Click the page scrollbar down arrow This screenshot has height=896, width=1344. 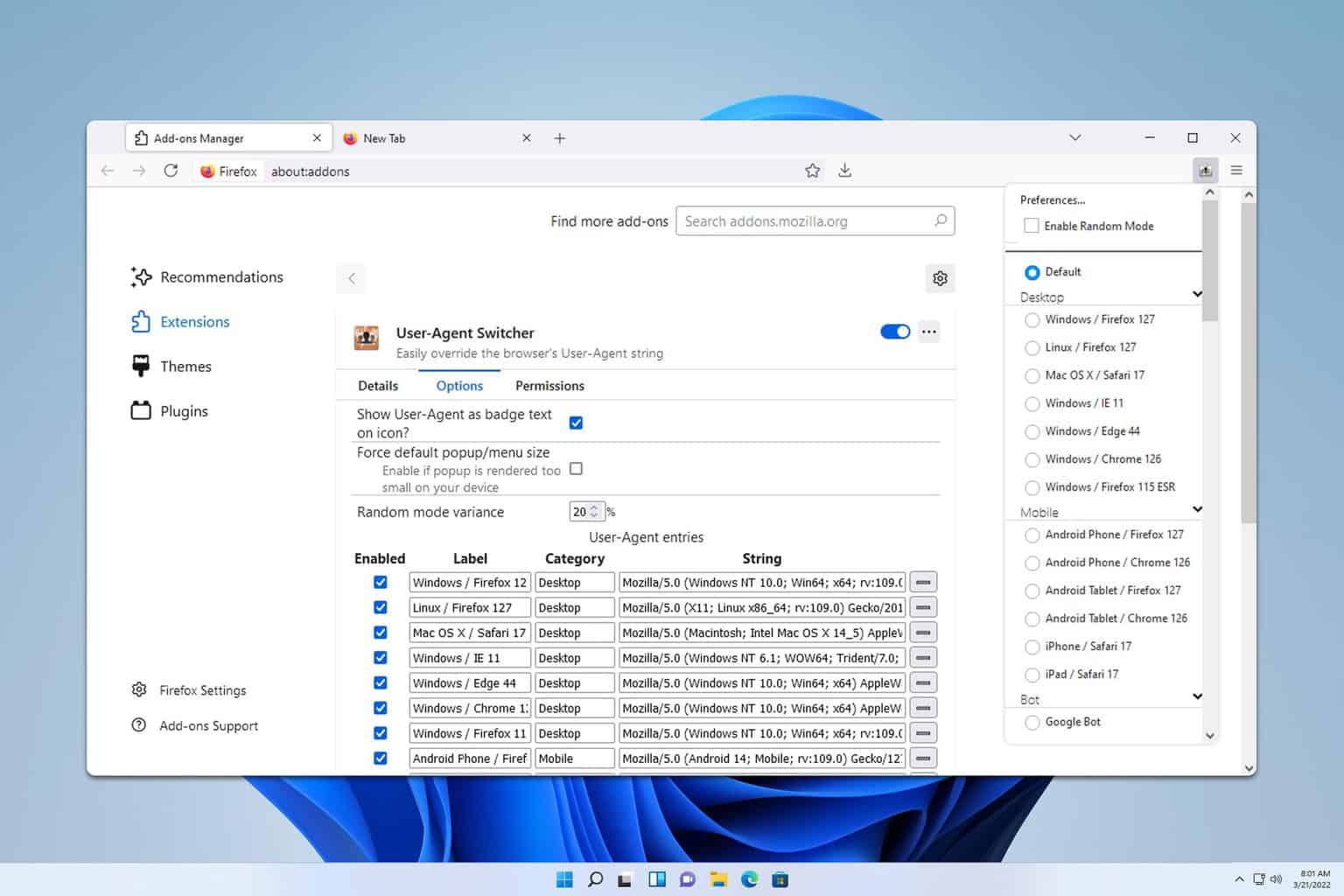tap(1249, 768)
